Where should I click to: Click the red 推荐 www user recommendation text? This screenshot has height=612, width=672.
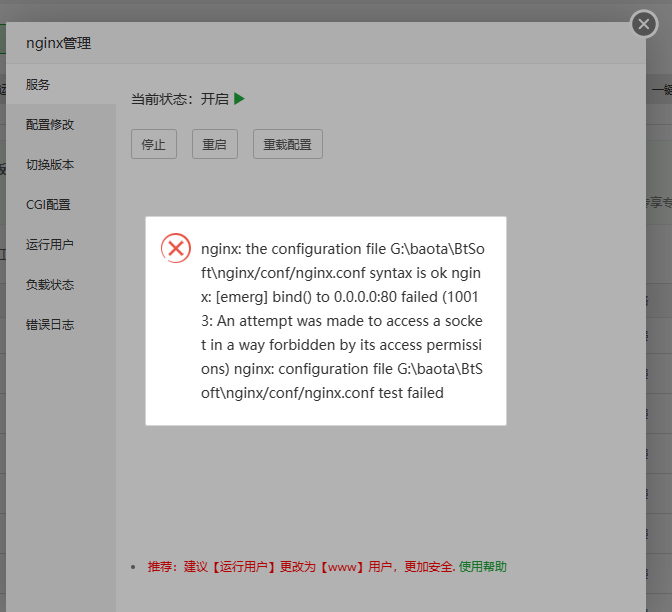pos(301,567)
